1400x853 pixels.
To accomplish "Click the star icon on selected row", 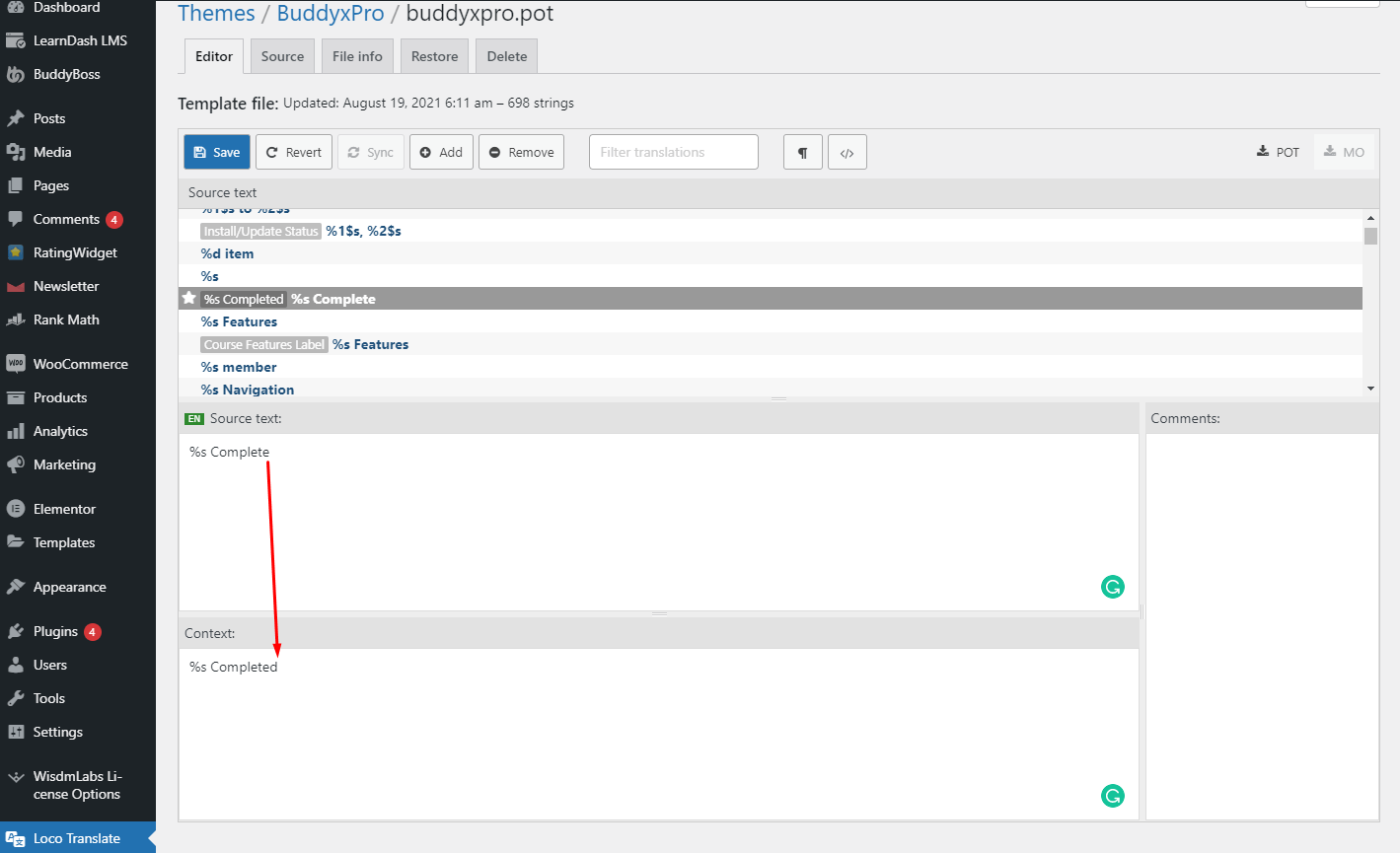I will 189,298.
